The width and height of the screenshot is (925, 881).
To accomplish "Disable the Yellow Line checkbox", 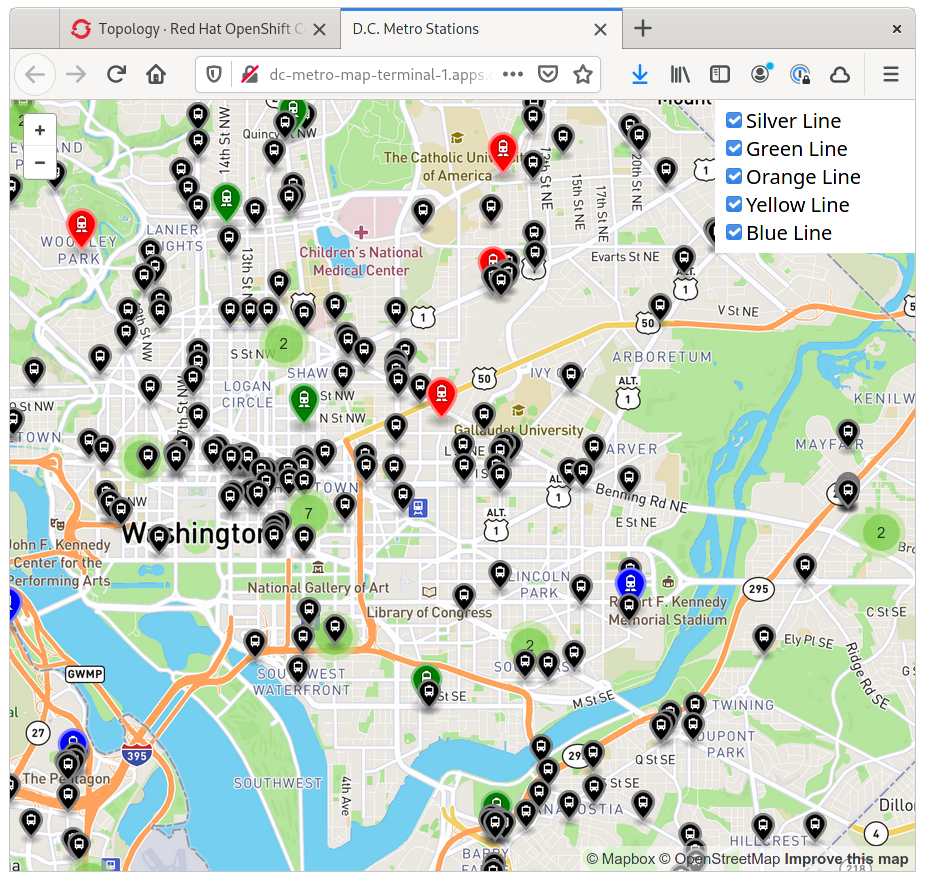I will coord(734,204).
